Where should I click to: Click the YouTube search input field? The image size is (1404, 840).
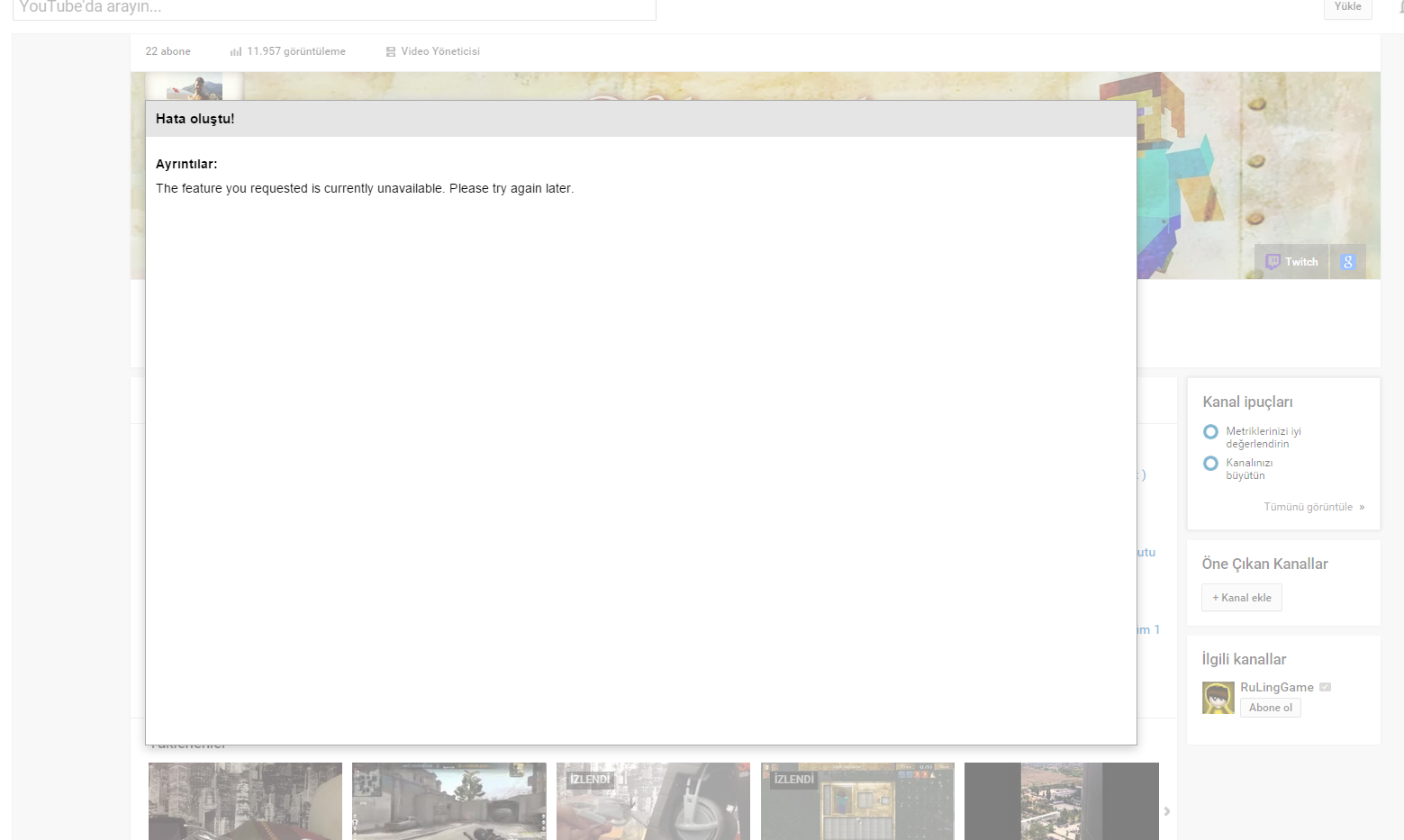point(333,8)
